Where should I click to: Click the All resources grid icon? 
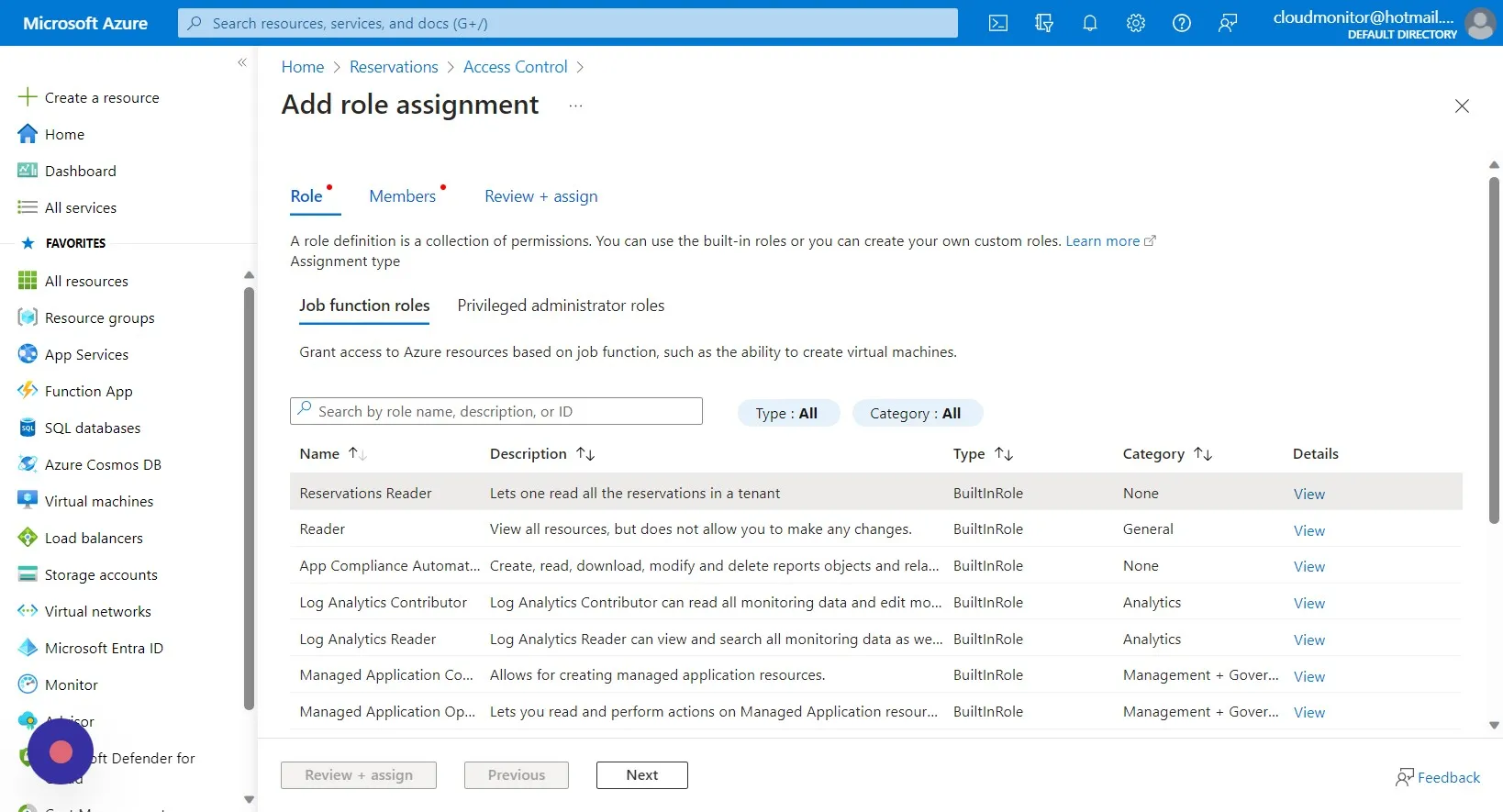click(28, 281)
